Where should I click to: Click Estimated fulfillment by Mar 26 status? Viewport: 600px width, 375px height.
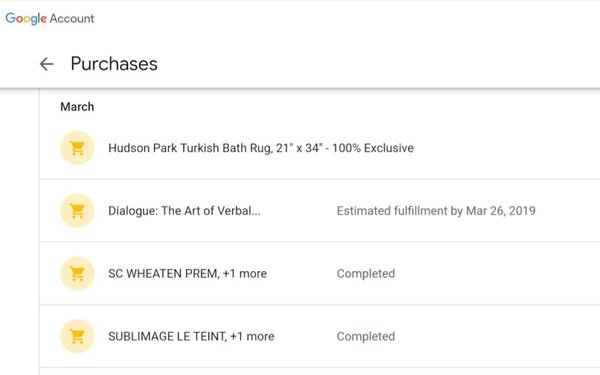[x=436, y=211]
